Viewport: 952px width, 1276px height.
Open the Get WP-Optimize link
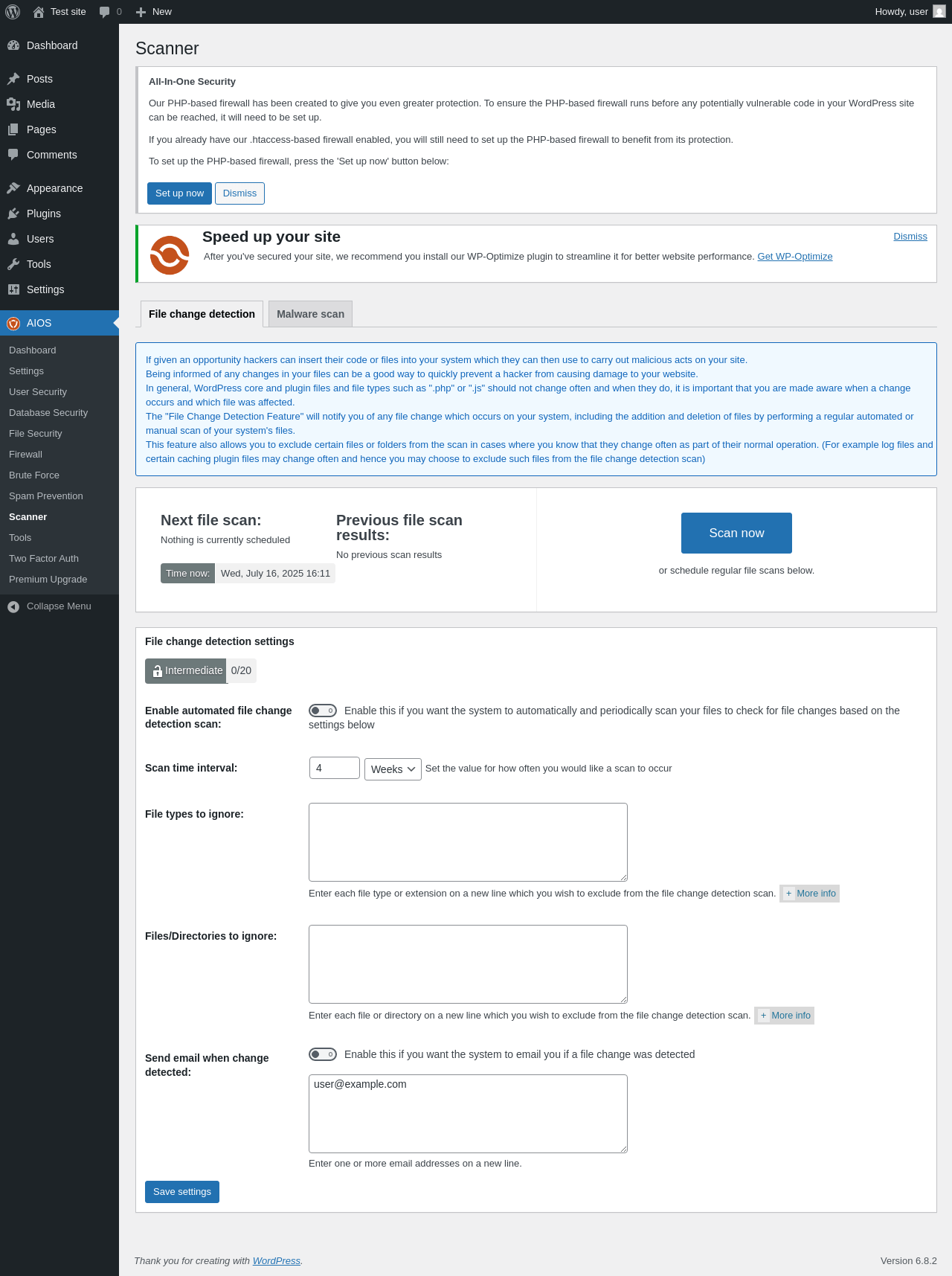pos(795,257)
